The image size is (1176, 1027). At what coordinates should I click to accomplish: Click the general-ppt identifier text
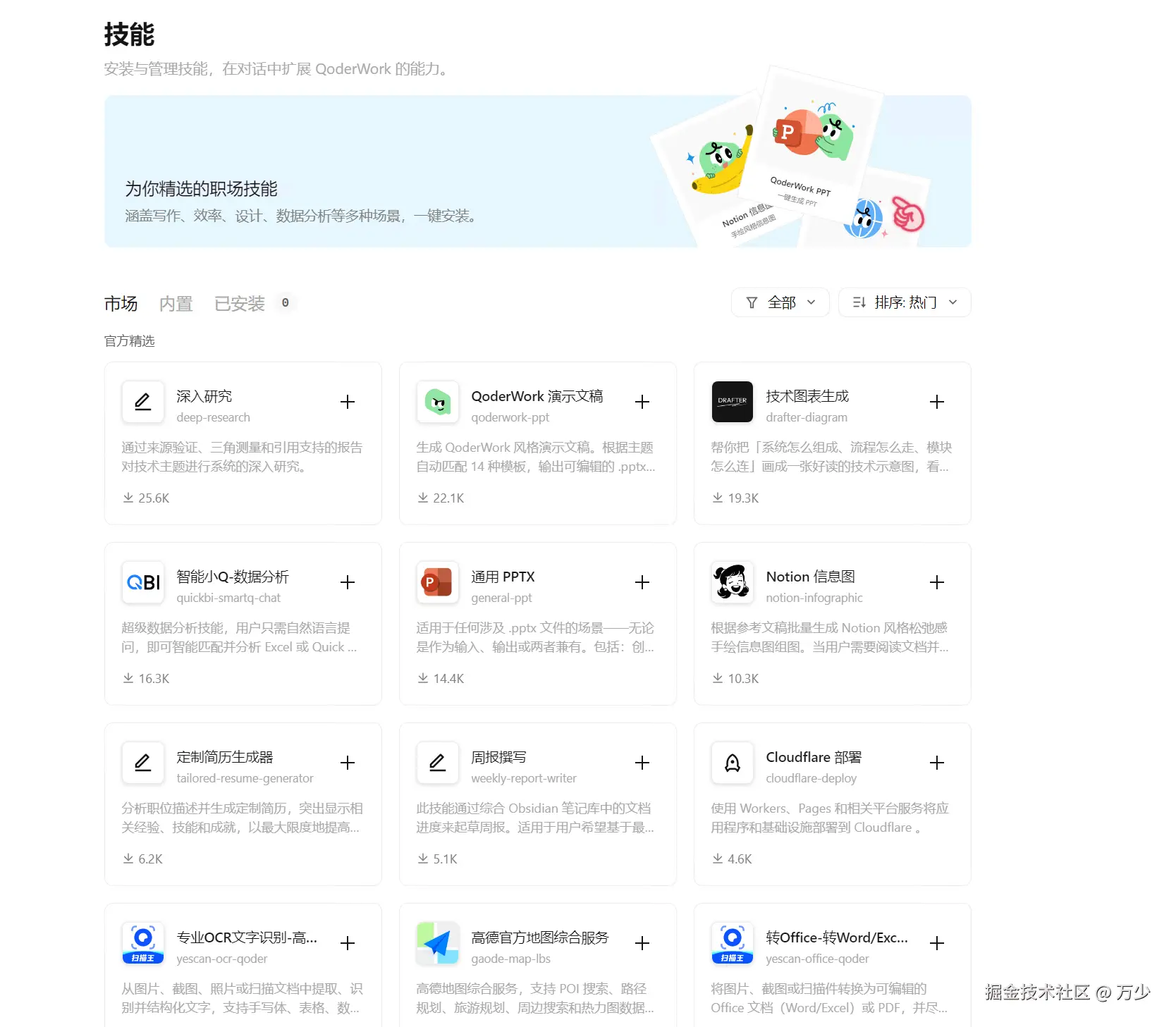point(501,598)
